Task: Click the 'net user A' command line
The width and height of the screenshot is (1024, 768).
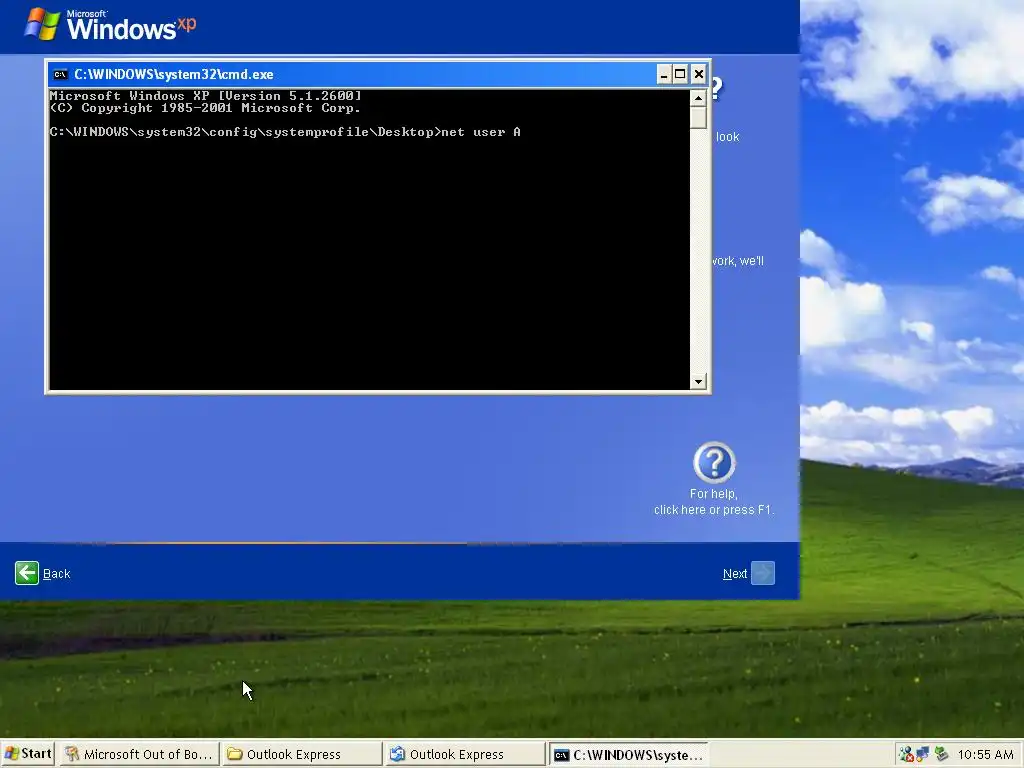Action: coord(285,132)
